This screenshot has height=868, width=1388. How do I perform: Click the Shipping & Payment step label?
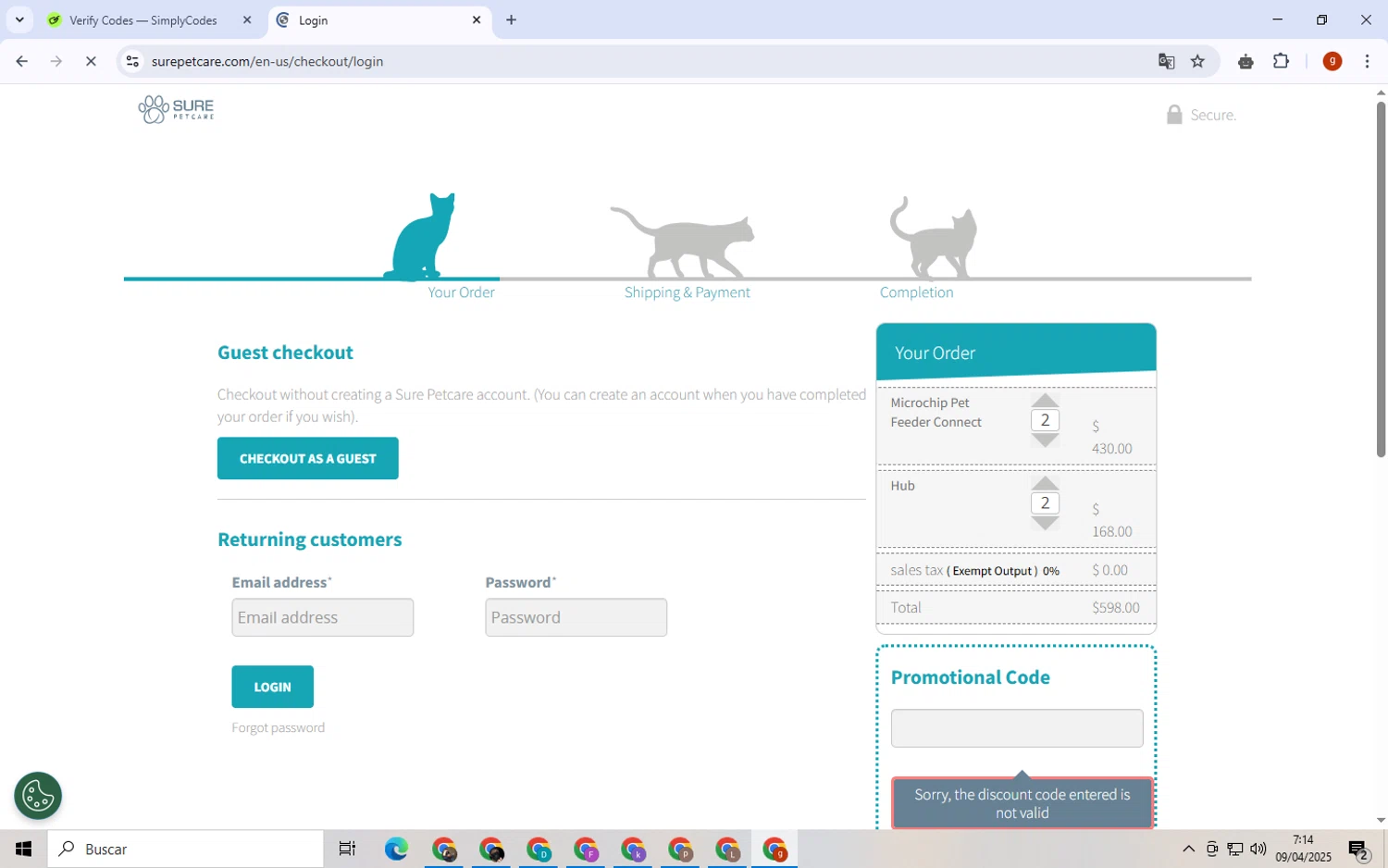[x=687, y=292]
